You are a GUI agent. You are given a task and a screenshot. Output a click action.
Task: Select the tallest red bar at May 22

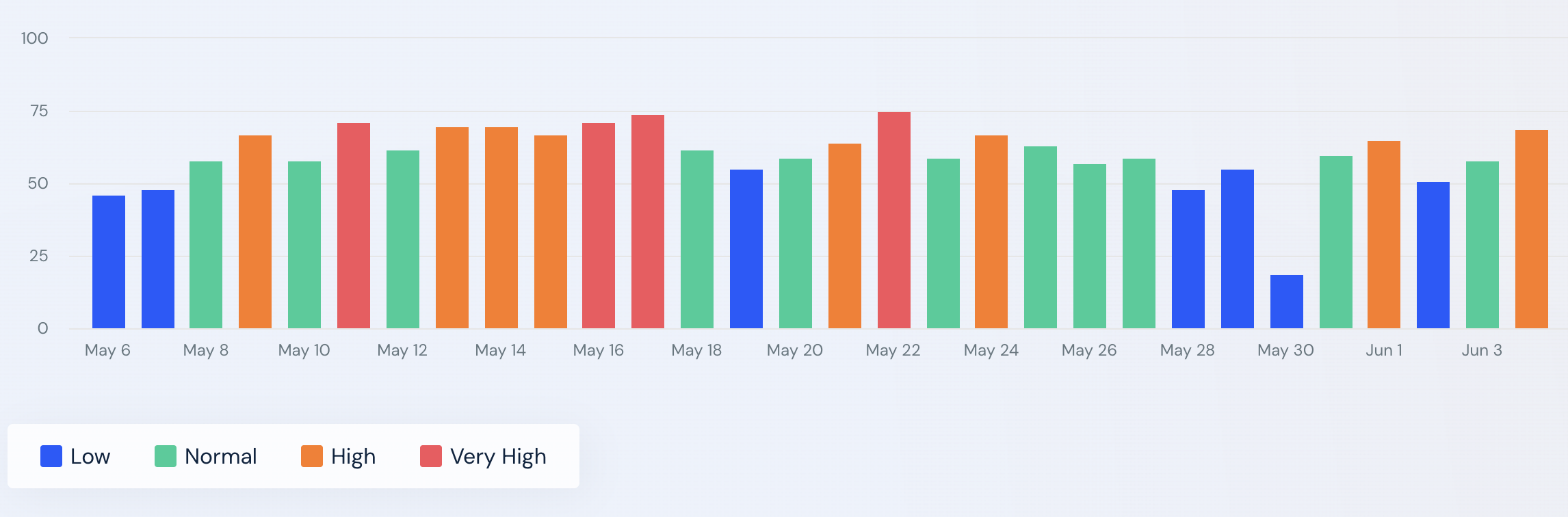[x=894, y=220]
